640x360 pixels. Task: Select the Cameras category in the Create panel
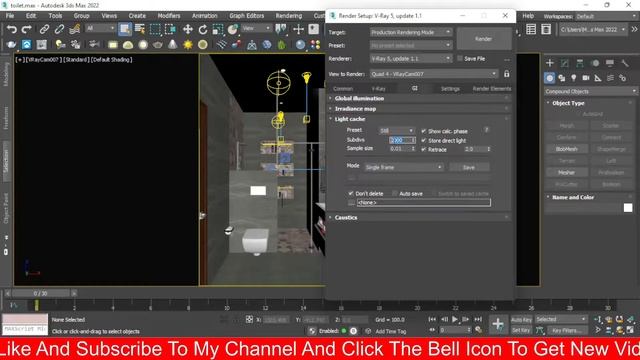tap(586, 78)
